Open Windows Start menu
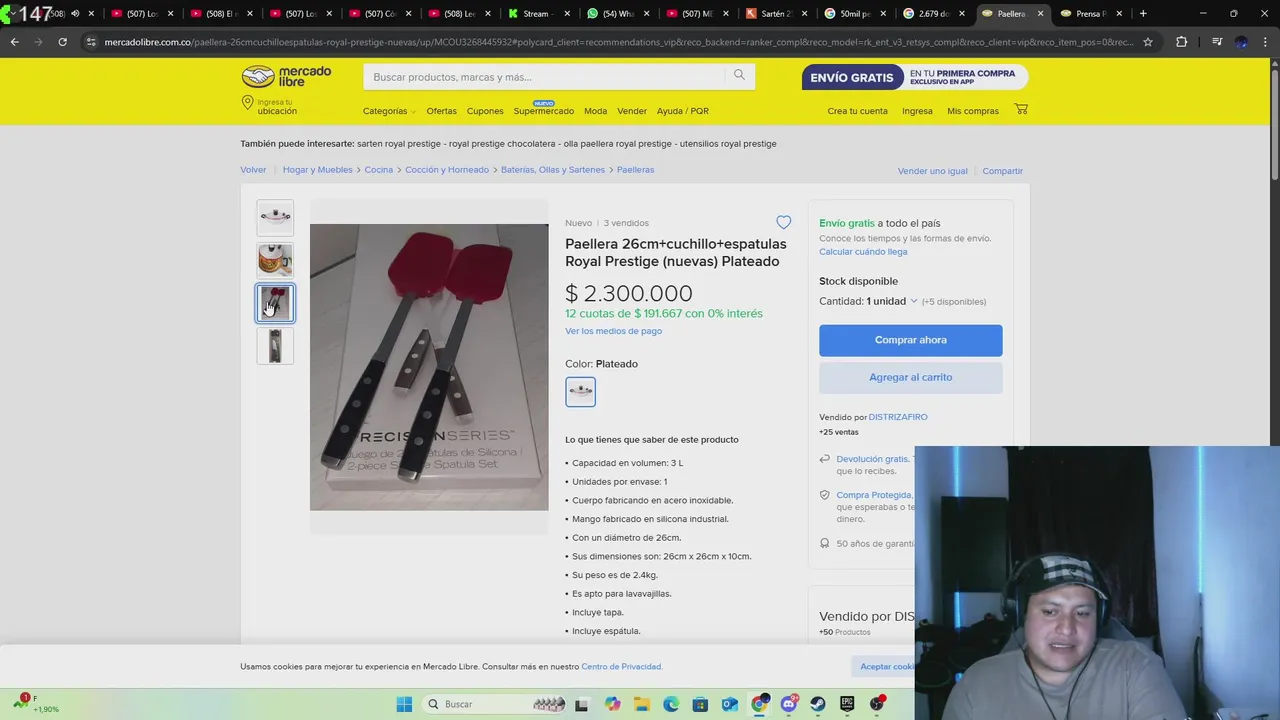Screen dimensions: 1280x720 pos(404,704)
